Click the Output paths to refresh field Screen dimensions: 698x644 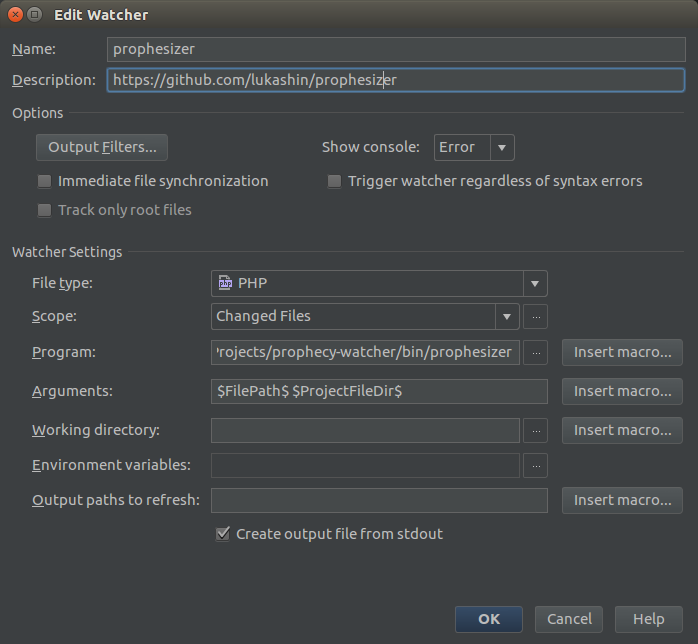point(379,501)
